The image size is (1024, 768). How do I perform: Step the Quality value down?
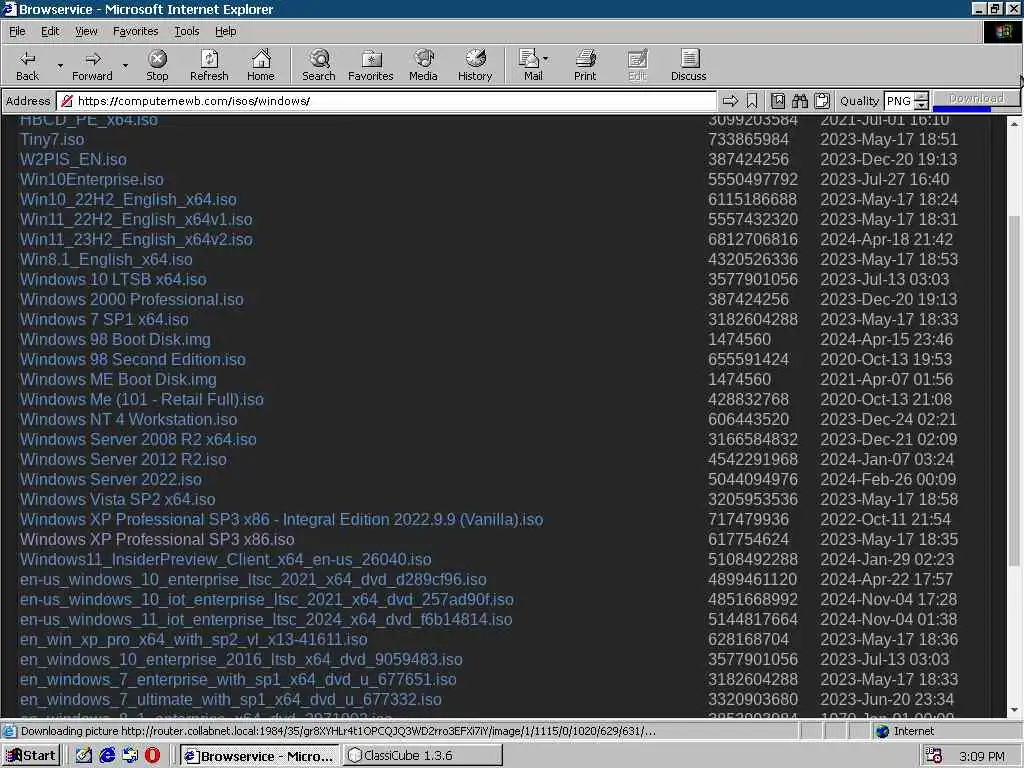point(921,104)
